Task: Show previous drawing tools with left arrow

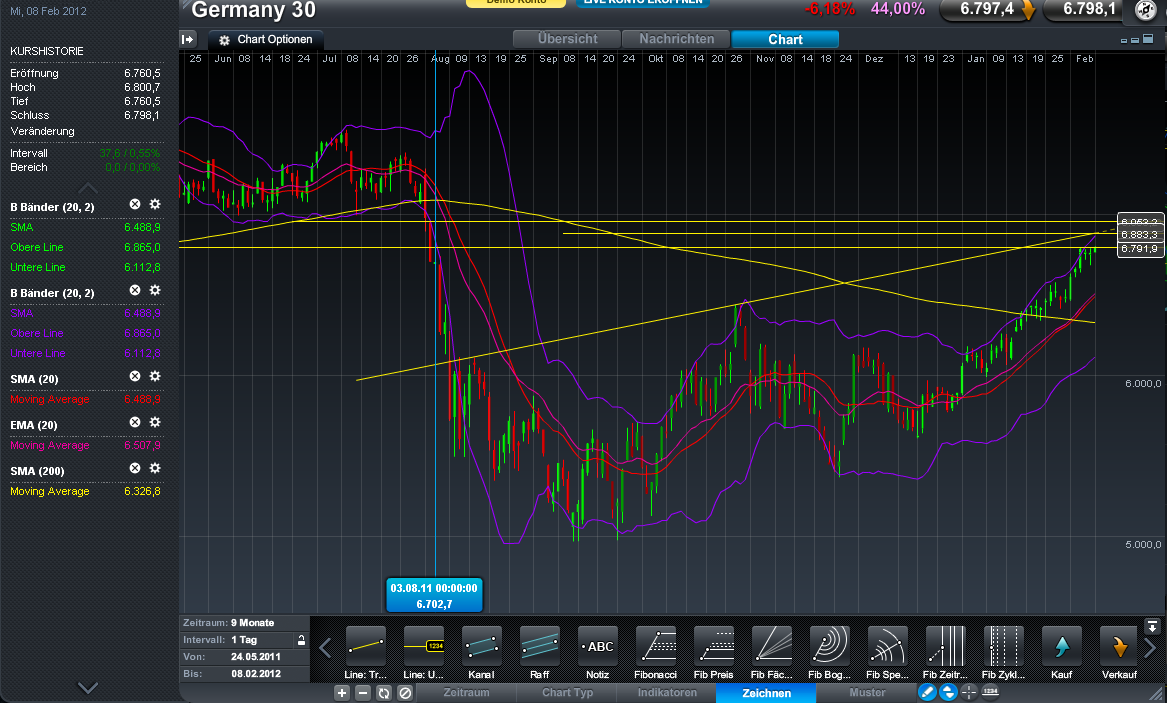Action: (325, 648)
